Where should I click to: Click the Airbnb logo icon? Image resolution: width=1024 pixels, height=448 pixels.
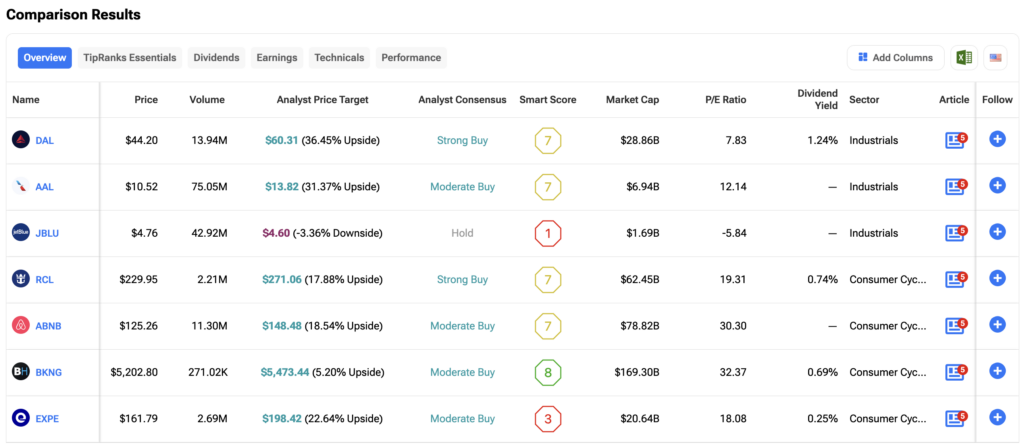[x=21, y=325]
